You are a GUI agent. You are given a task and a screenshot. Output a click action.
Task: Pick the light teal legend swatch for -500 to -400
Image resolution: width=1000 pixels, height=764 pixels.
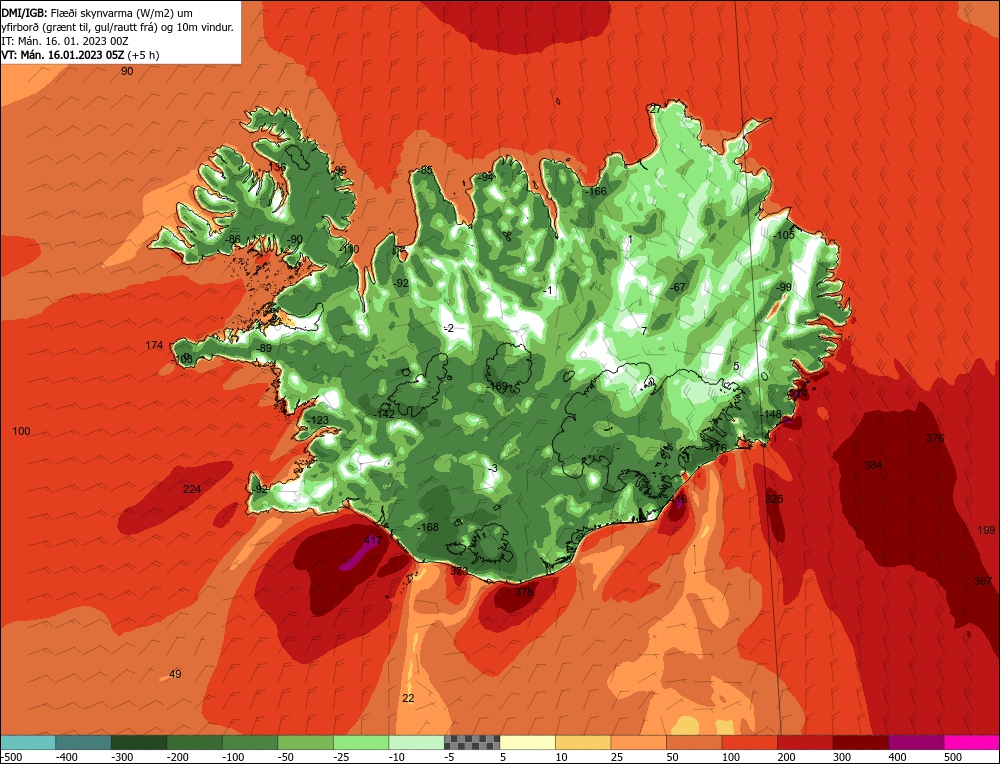[x=28, y=742]
